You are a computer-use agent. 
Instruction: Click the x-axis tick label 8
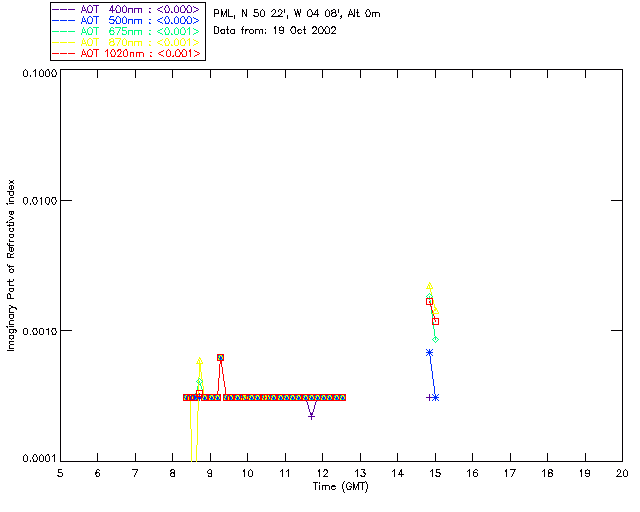pos(173,473)
